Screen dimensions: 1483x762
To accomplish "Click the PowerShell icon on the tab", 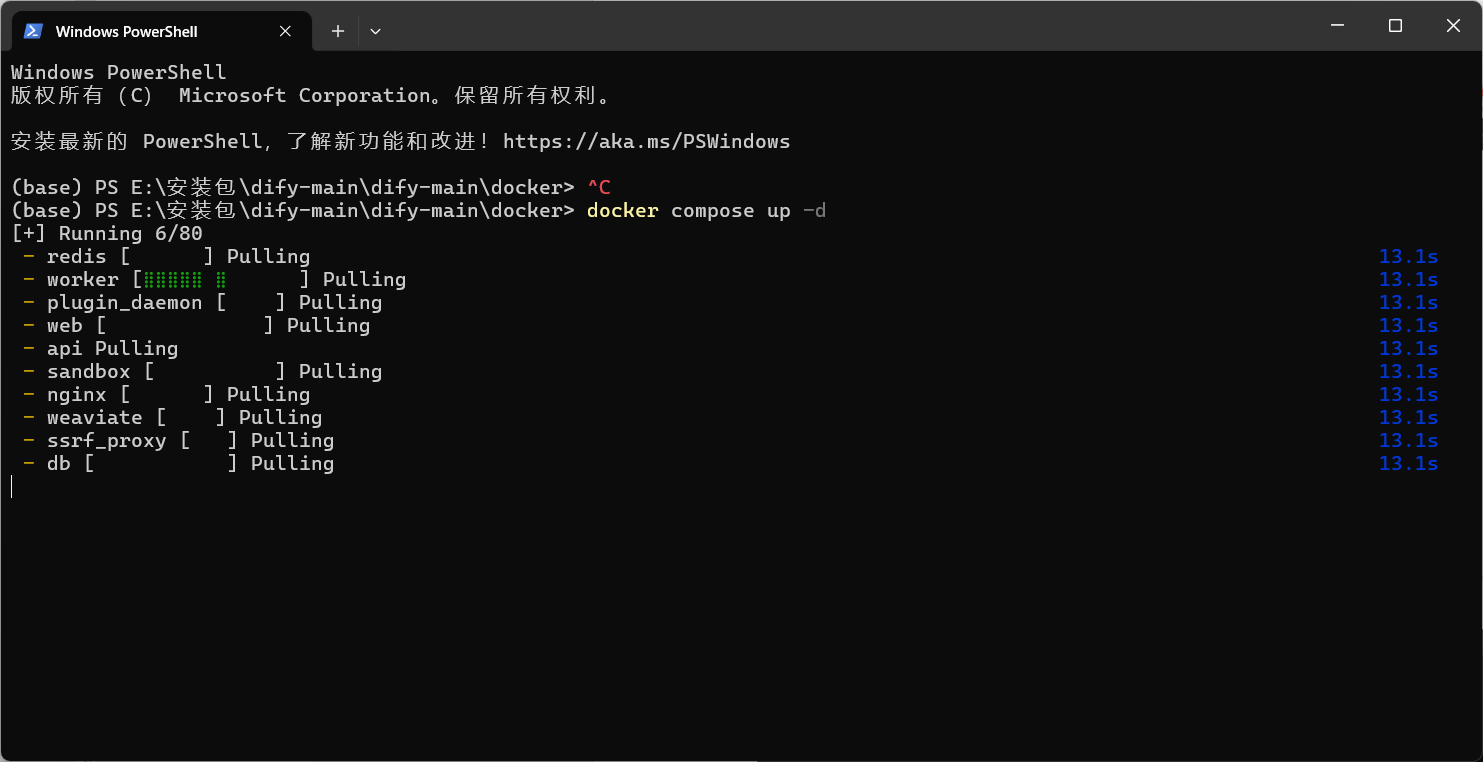I will click(x=33, y=31).
